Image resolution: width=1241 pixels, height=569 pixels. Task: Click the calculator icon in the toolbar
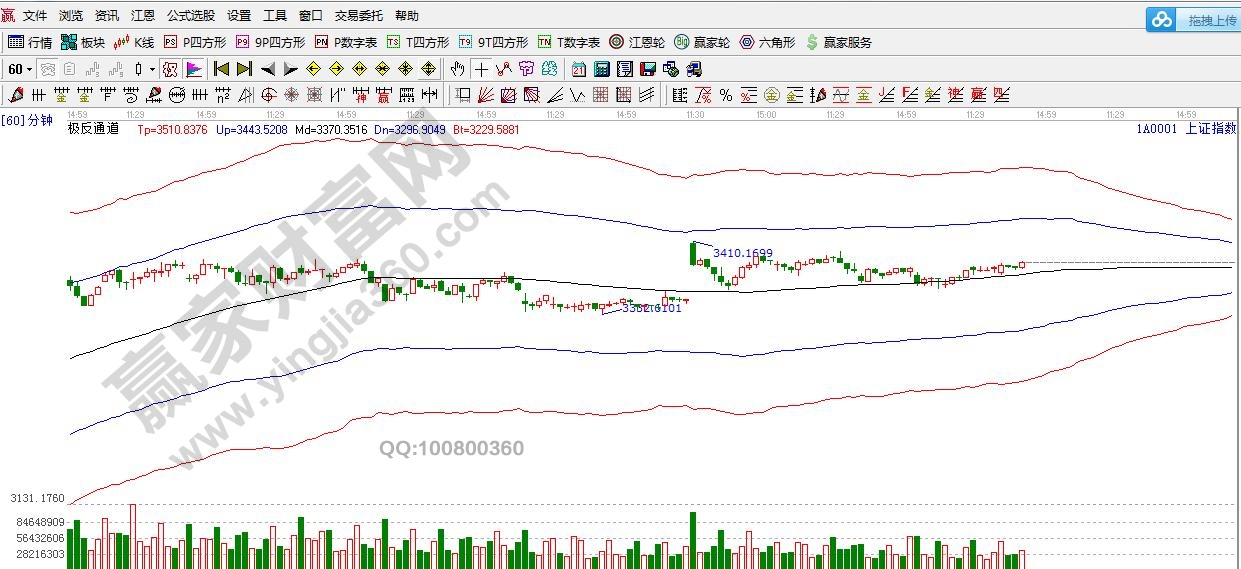[x=602, y=69]
